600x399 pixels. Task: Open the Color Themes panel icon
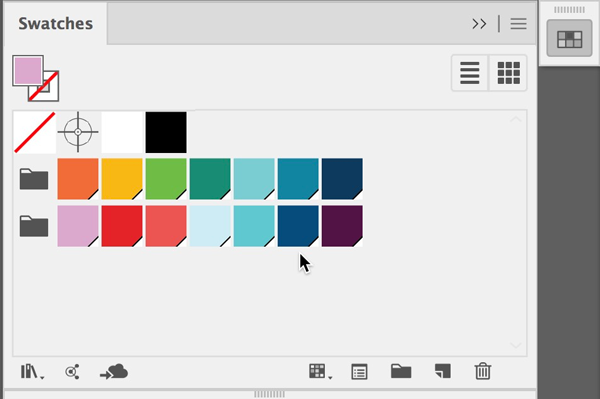point(72,371)
